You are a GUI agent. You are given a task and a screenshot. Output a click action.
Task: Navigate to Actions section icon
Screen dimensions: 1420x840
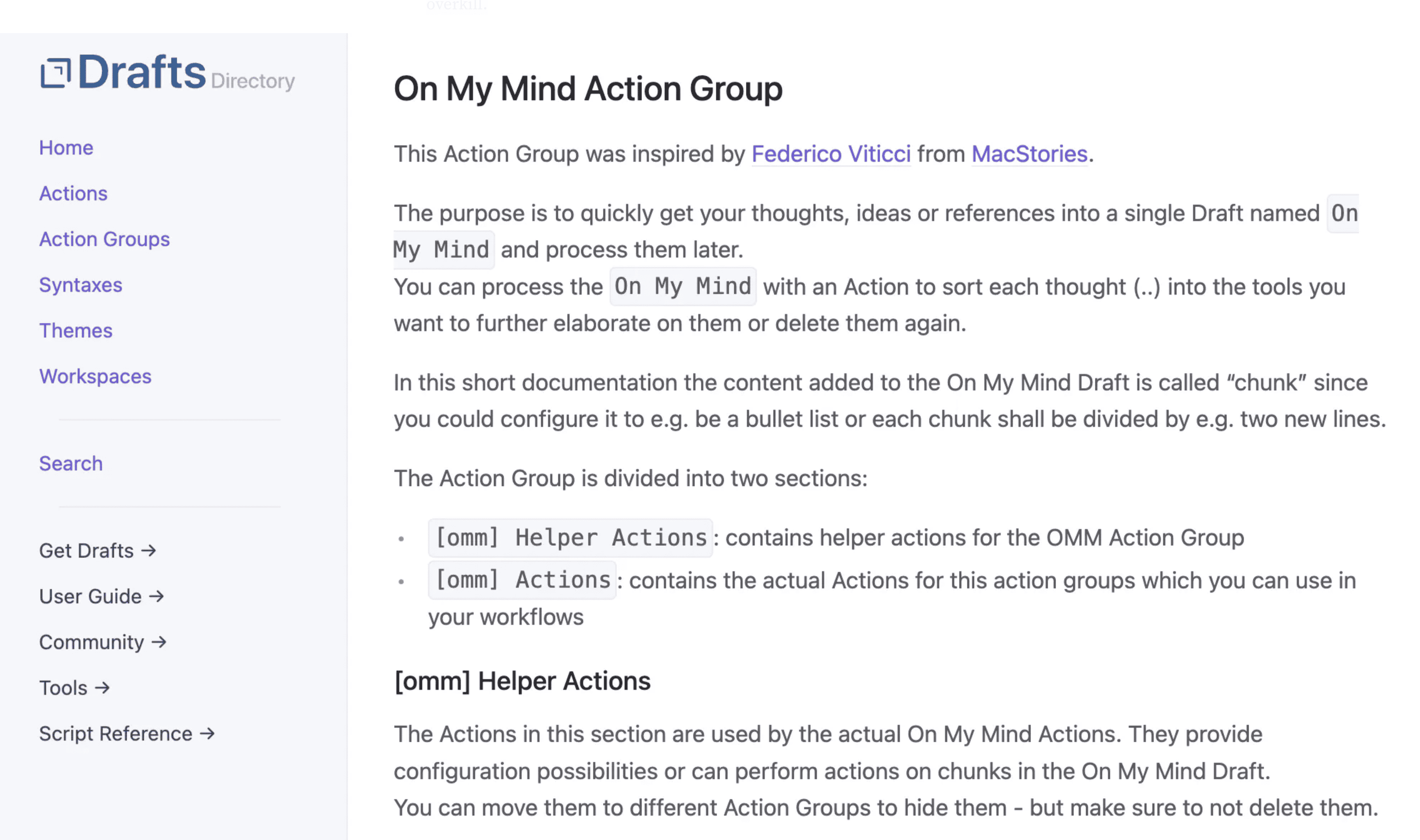point(72,192)
